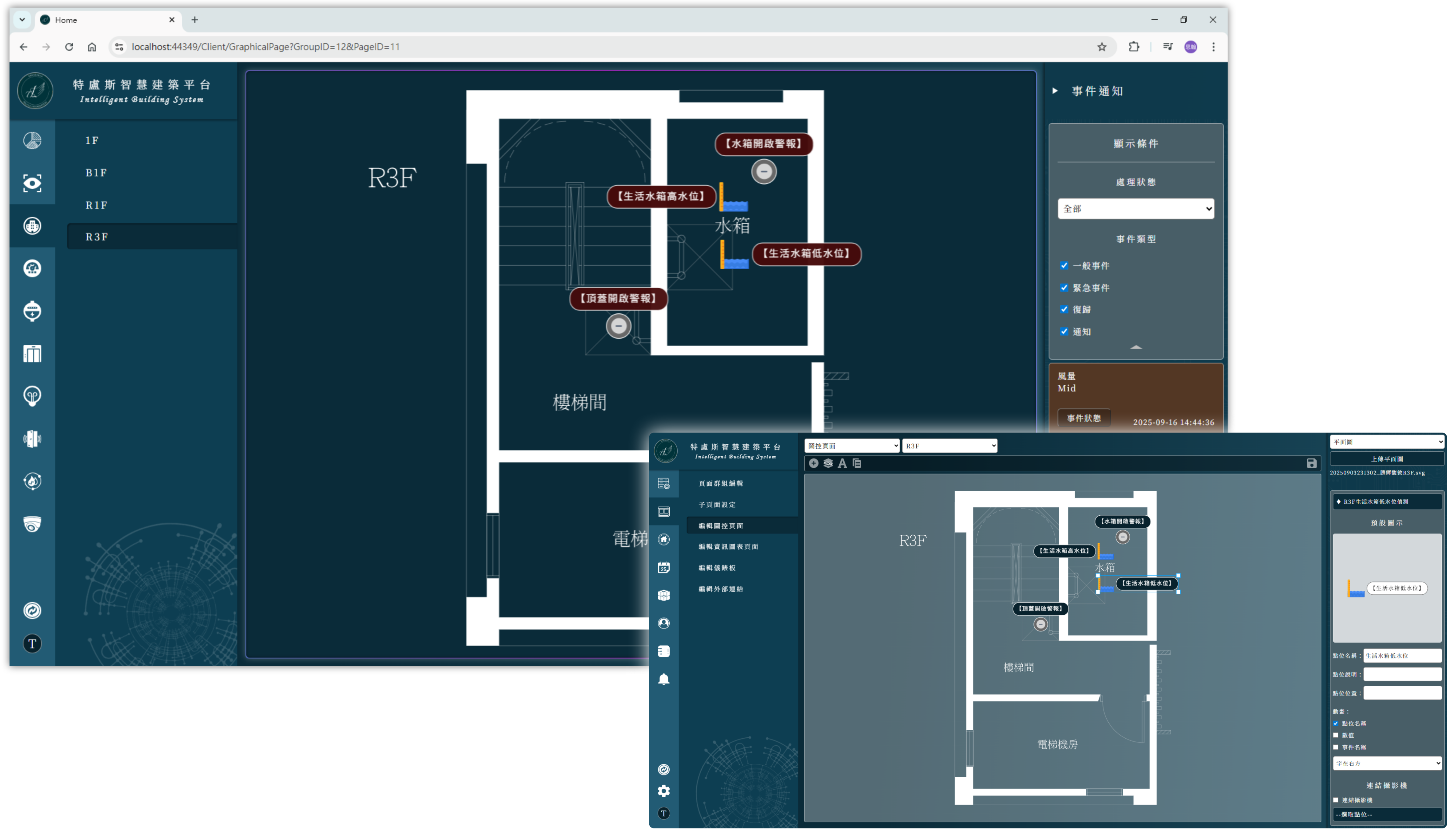Open the 3D cube icon in editor sidebar
The width and height of the screenshot is (1456, 836).
tap(664, 595)
